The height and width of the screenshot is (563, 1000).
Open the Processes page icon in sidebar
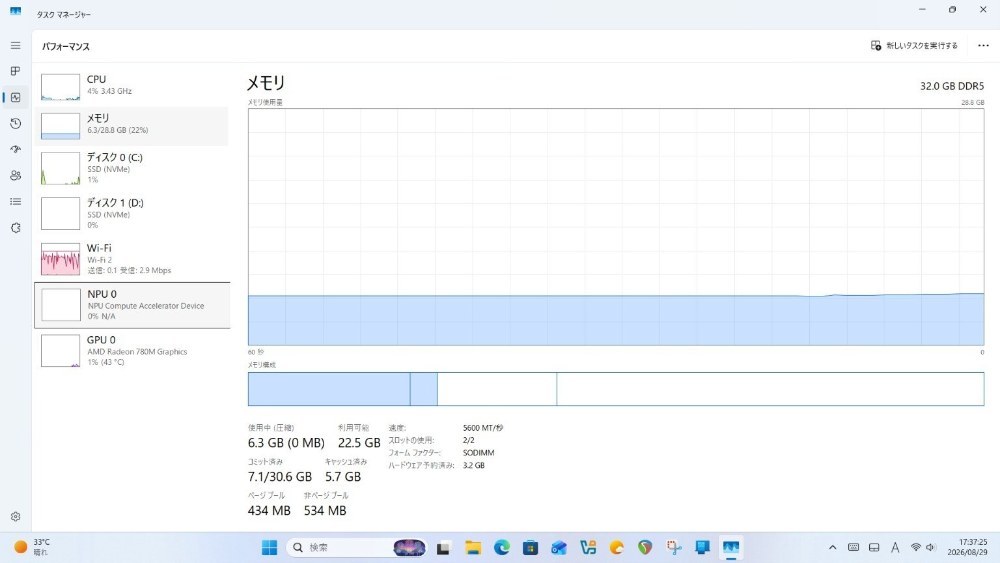(x=15, y=71)
